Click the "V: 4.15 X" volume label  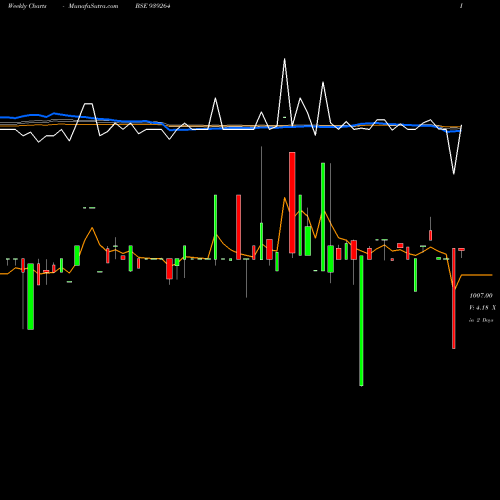click(x=482, y=308)
